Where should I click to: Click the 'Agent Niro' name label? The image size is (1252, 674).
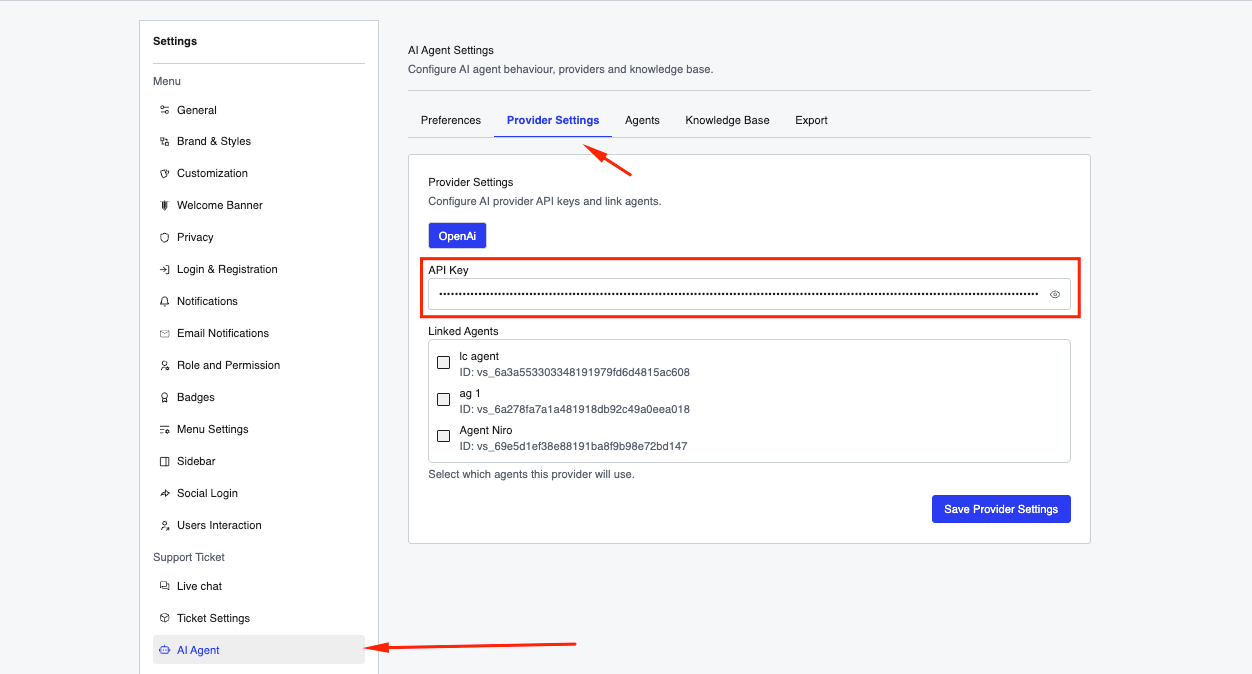pos(486,431)
